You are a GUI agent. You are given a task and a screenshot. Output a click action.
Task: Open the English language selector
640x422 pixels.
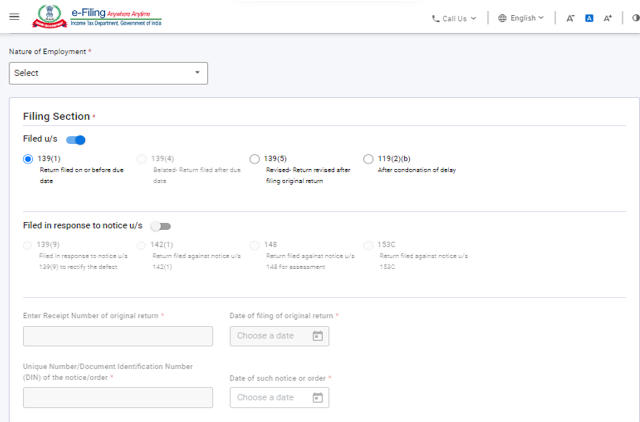coord(521,18)
